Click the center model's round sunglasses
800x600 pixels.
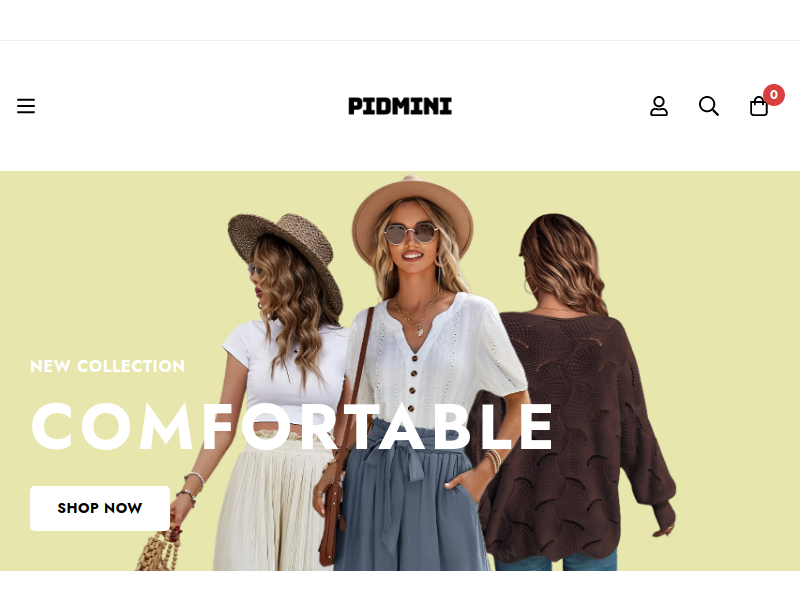pyautogui.click(x=411, y=234)
